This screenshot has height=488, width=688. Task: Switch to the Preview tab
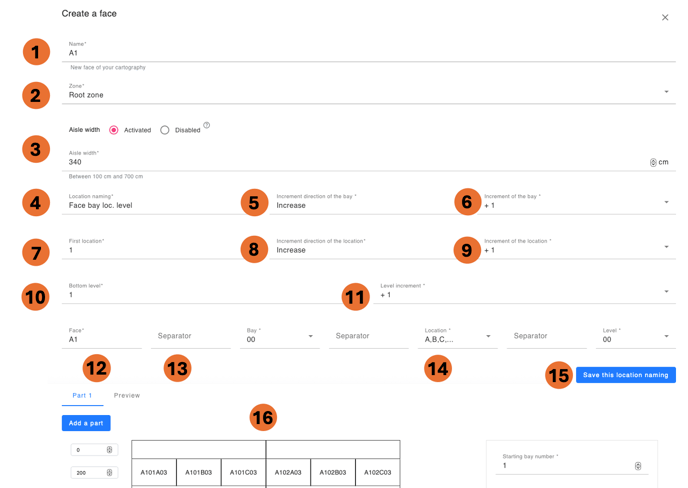point(127,396)
